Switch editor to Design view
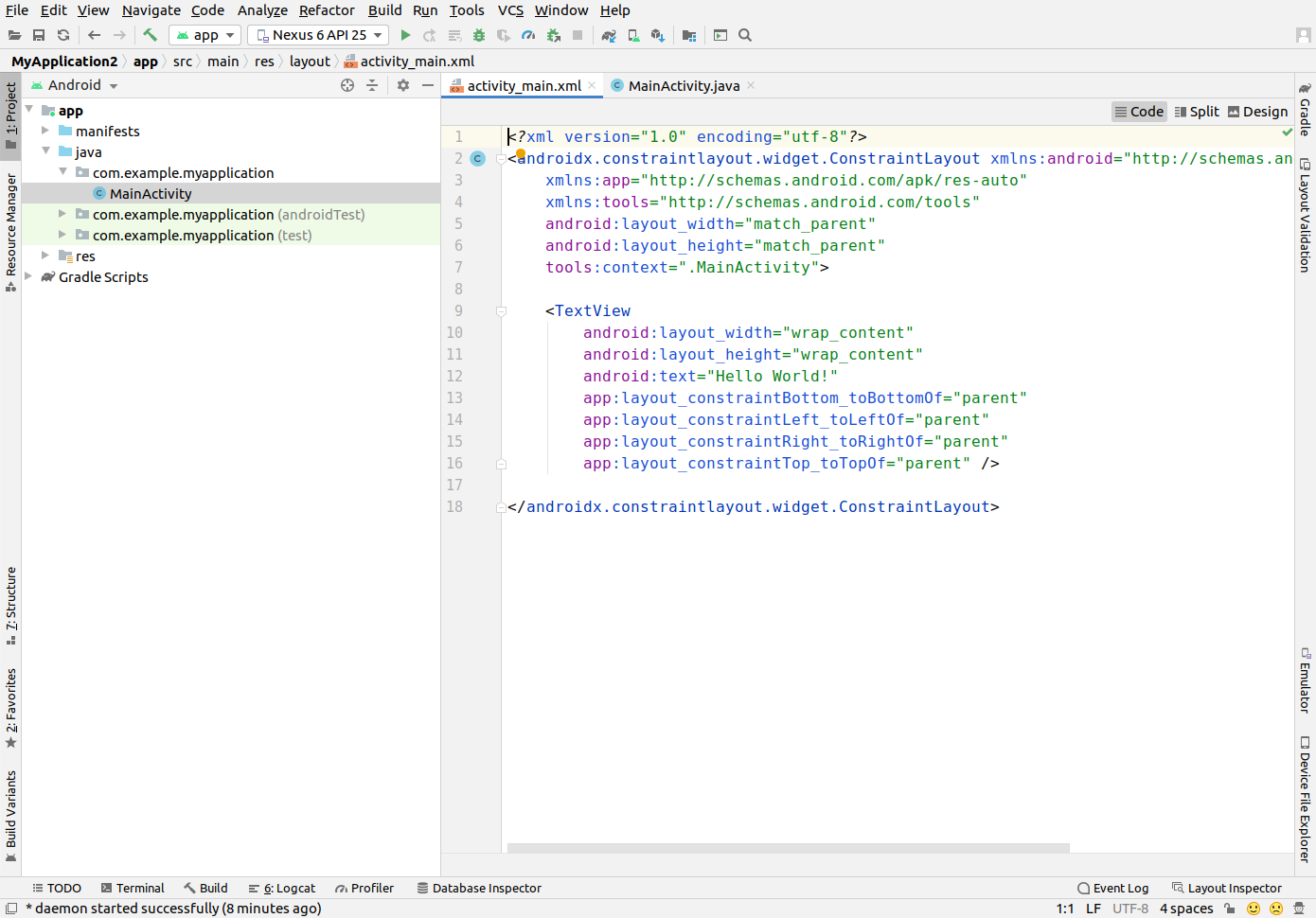Screen dimensions: 1316x918 pyautogui.click(x=1257, y=112)
